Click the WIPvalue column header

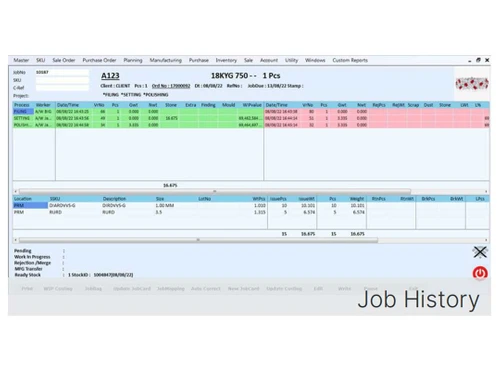252,105
